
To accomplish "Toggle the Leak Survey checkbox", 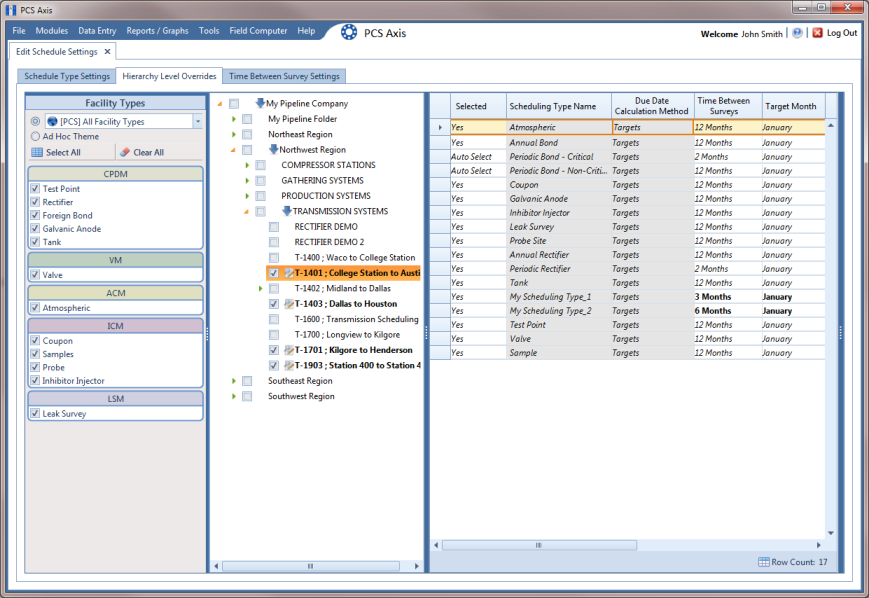I will point(35,413).
